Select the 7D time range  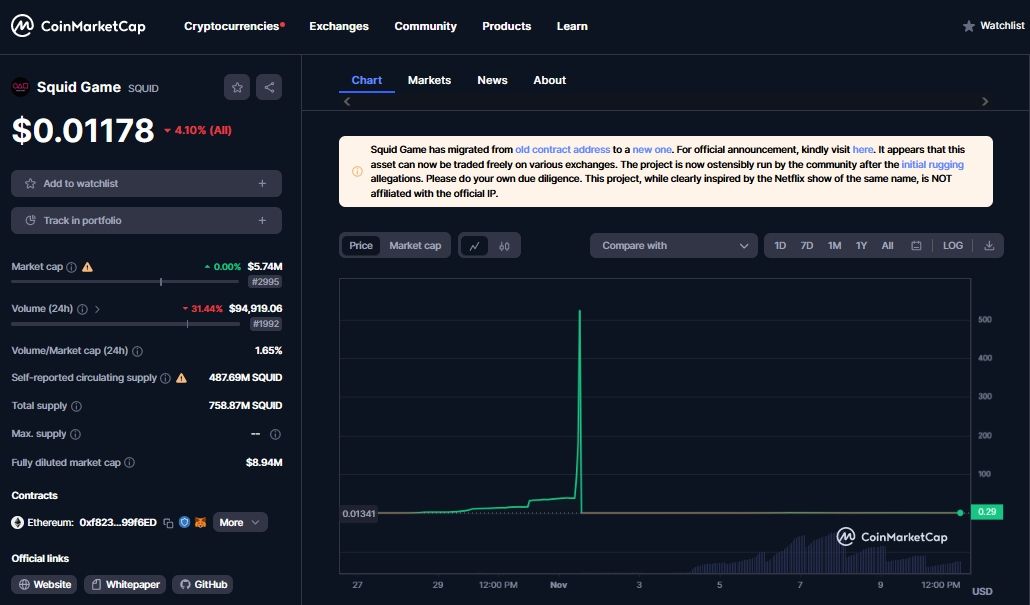tap(807, 246)
